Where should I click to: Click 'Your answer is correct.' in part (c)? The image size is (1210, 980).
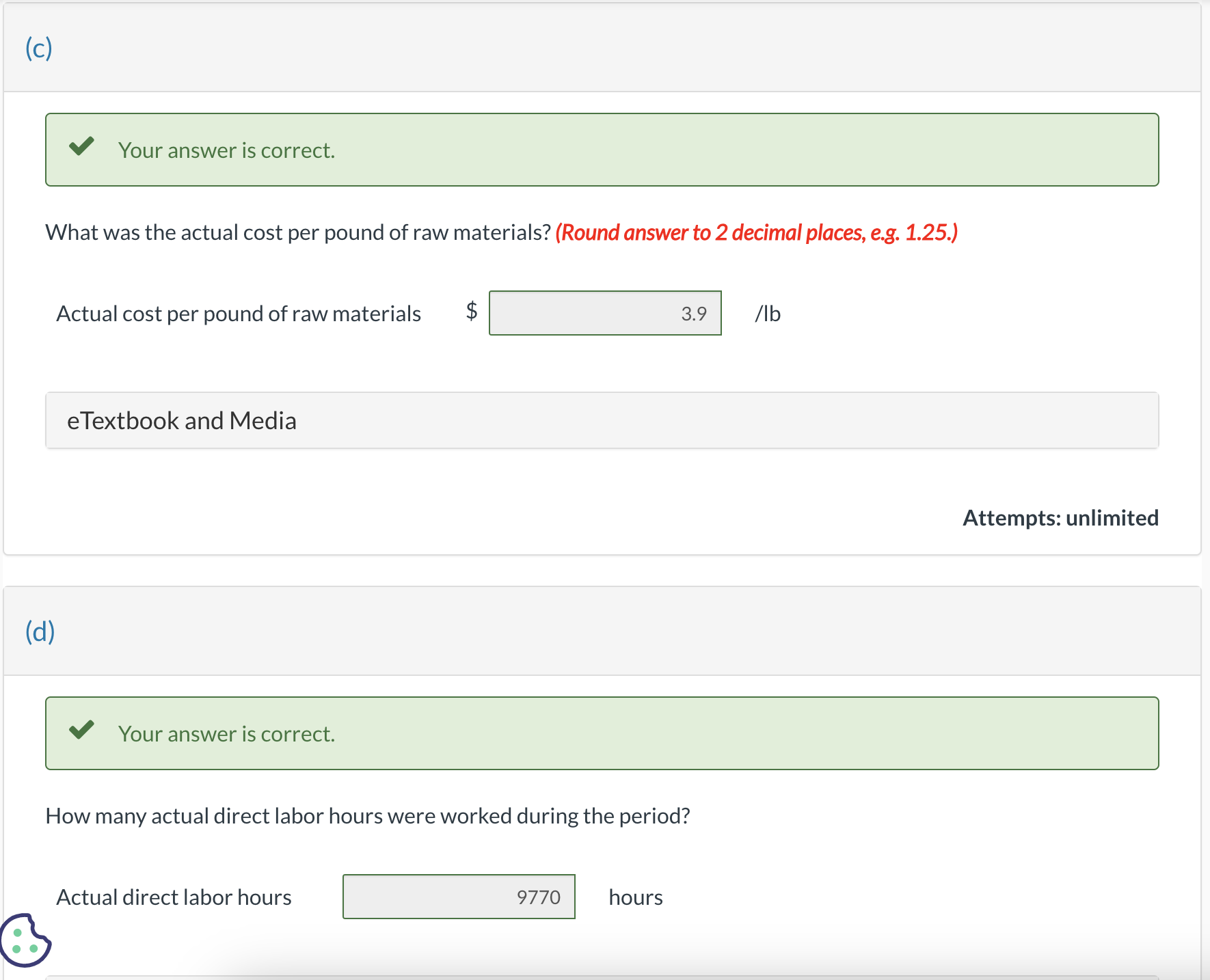pyautogui.click(x=226, y=150)
